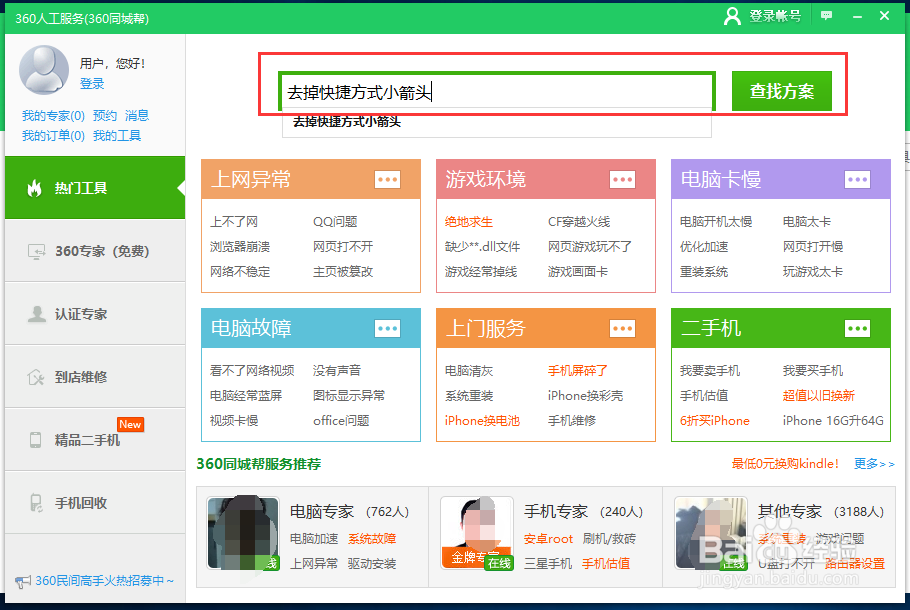Open 我的专家(0) link
The width and height of the screenshot is (910, 610).
click(53, 115)
